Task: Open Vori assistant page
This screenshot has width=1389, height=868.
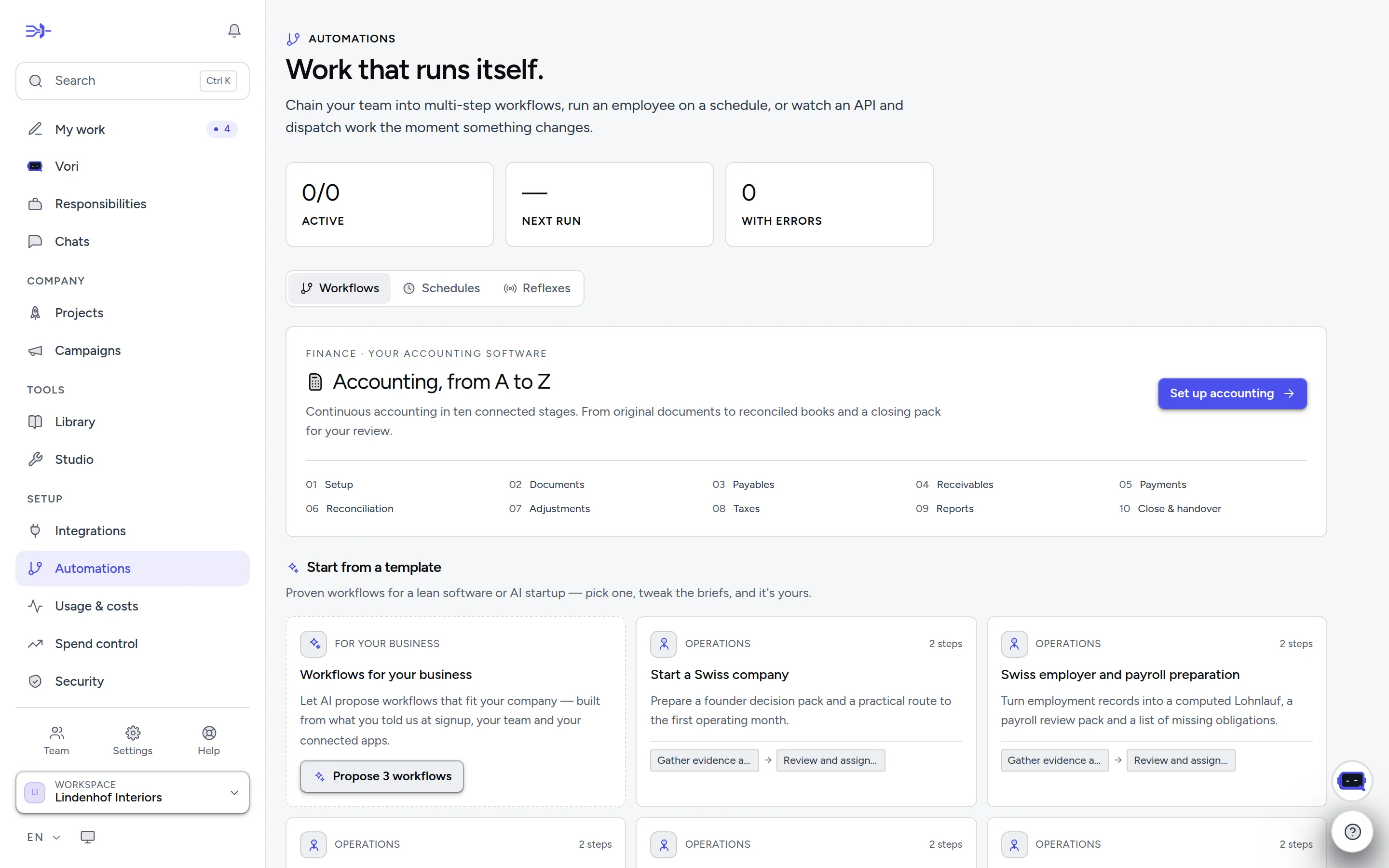Action: 133,166
